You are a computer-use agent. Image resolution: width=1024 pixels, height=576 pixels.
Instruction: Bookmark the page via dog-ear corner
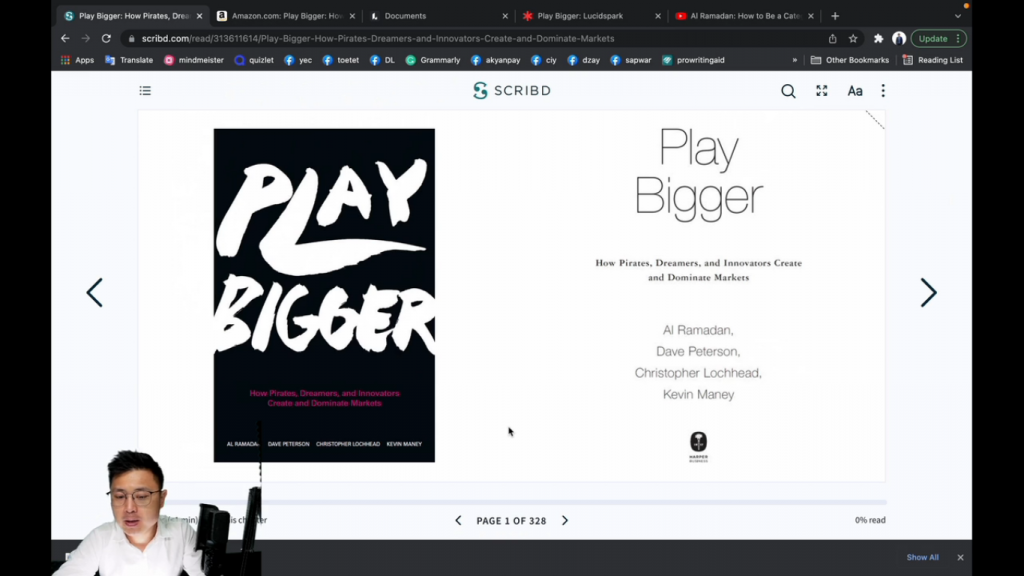(874, 120)
